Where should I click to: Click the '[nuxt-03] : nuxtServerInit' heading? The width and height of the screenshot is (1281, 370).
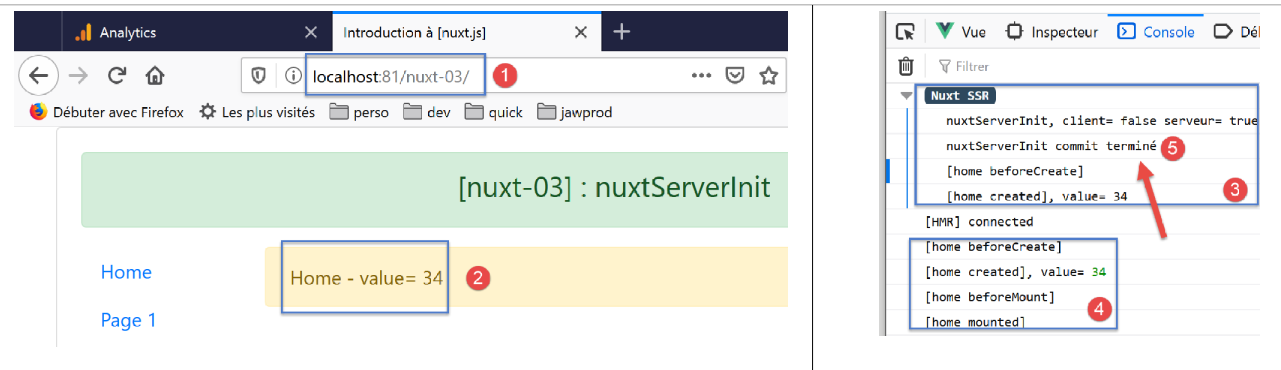[614, 188]
